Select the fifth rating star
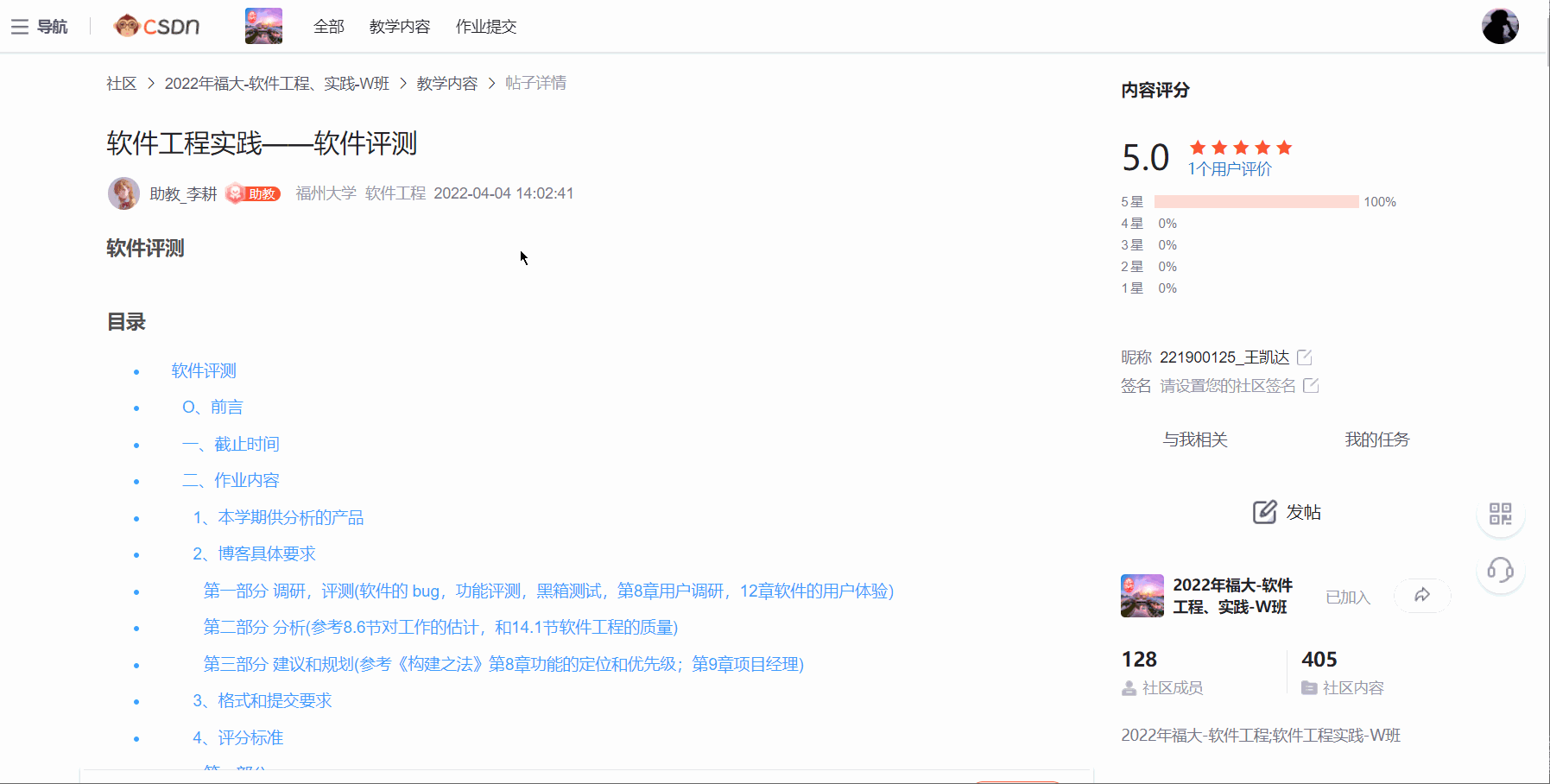Viewport: 1550px width, 784px height. point(1286,148)
